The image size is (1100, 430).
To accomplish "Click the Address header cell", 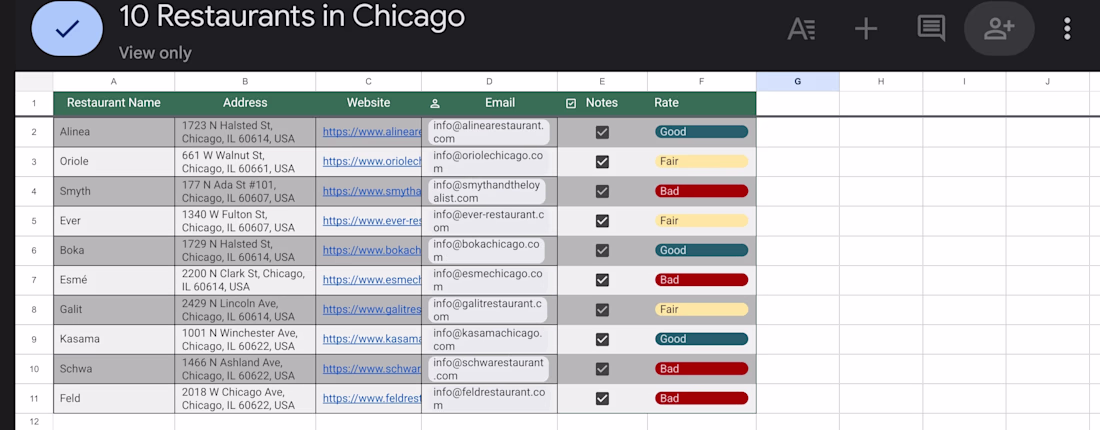I will click(x=245, y=103).
